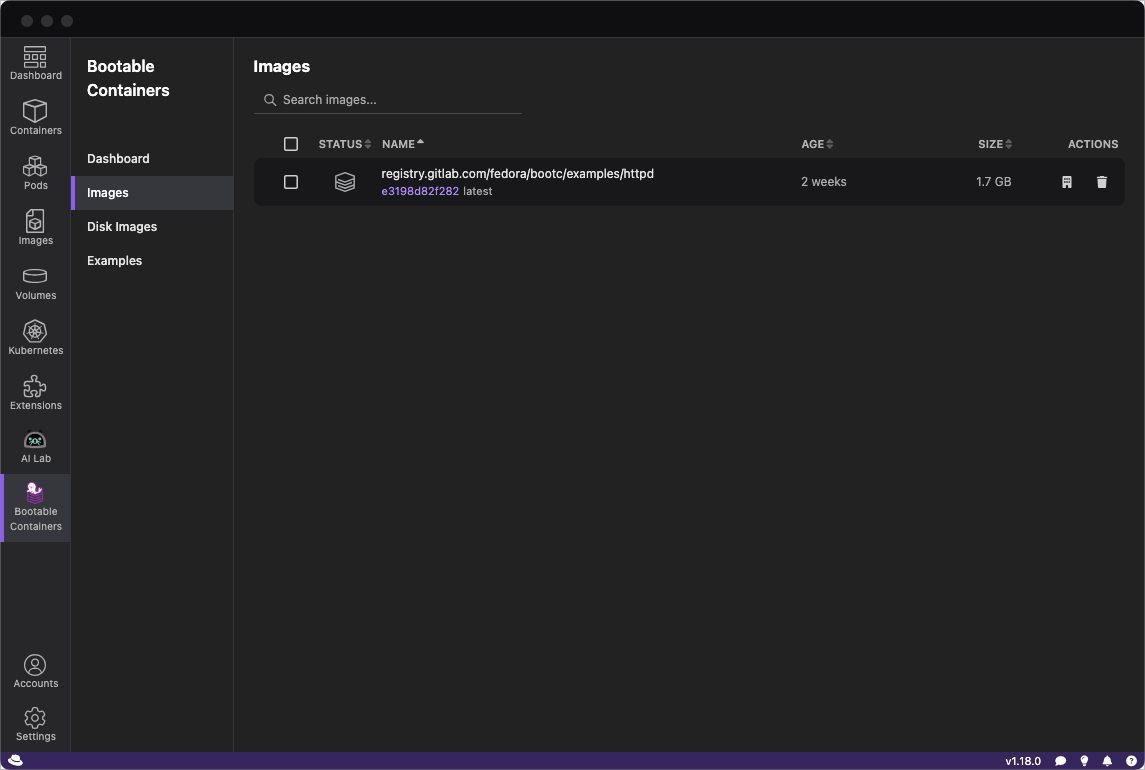This screenshot has height=770, width=1145.
Task: Toggle the select-all images checkbox
Action: [x=291, y=144]
